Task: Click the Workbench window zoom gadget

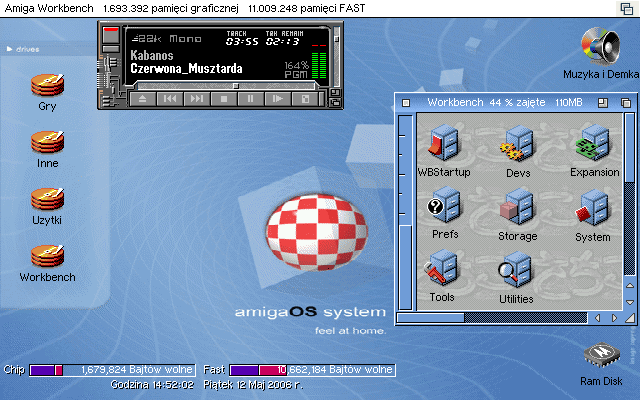Action: tap(603, 103)
